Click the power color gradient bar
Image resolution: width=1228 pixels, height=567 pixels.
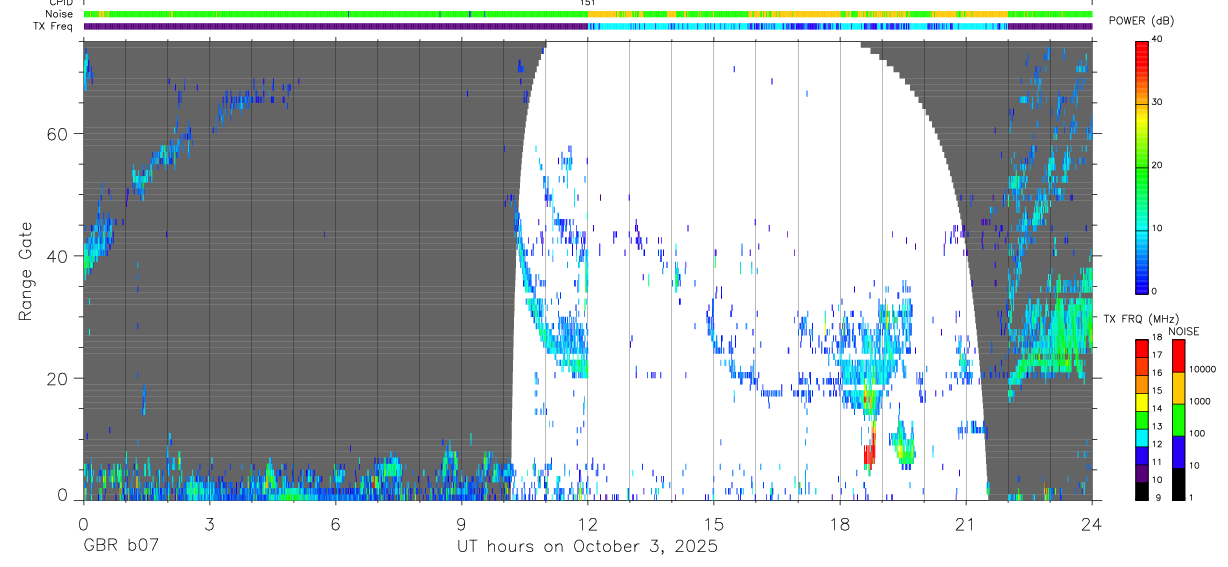pyautogui.click(x=1142, y=166)
